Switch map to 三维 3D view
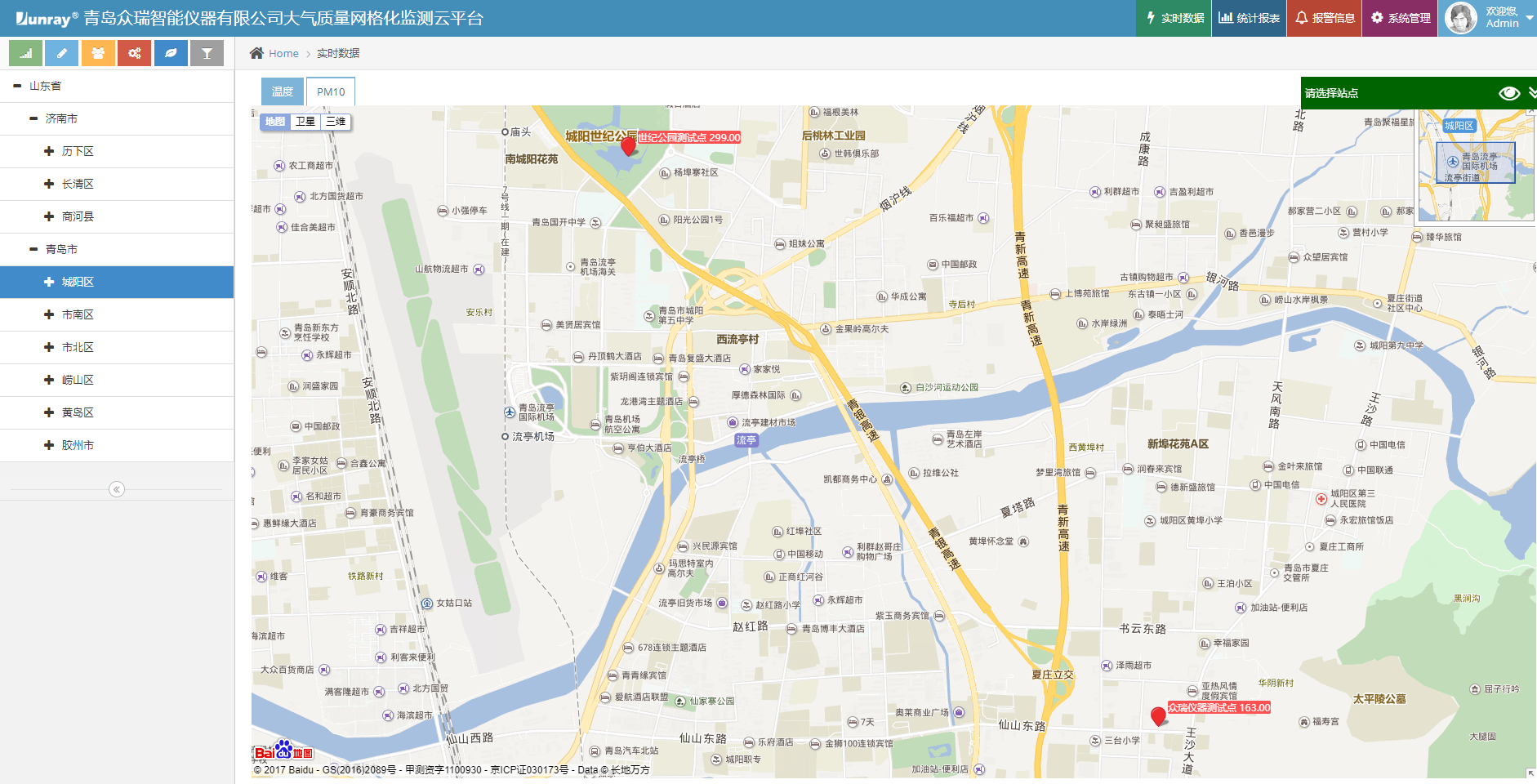The height and width of the screenshot is (784, 1537). pos(336,122)
